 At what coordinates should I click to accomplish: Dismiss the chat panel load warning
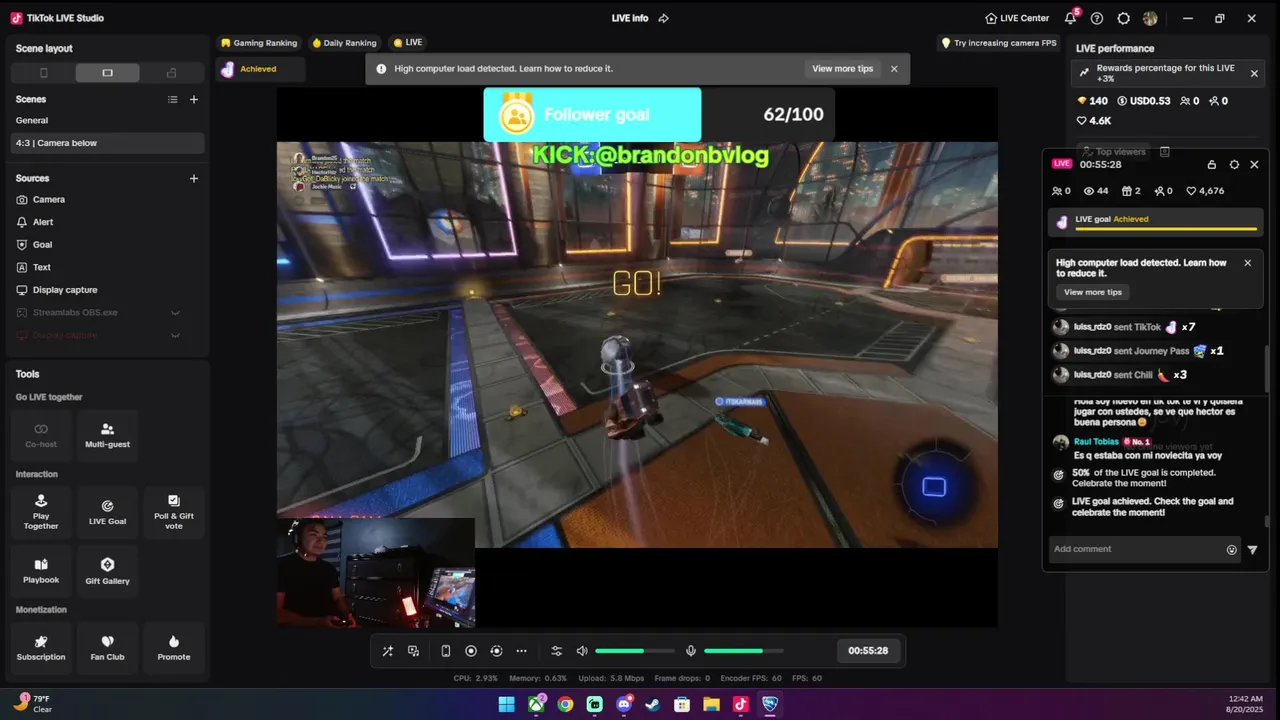pos(1247,263)
